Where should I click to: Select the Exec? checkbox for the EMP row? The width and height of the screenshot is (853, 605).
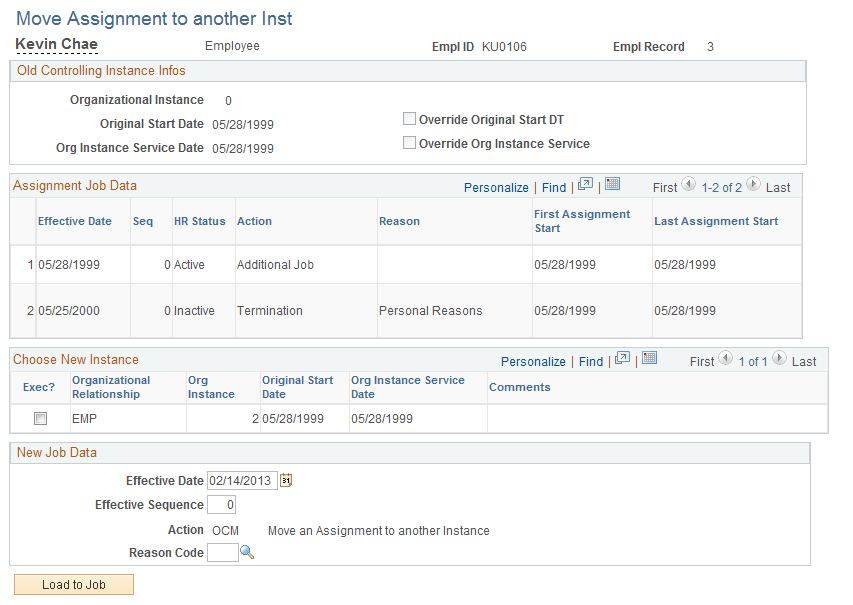point(39,418)
